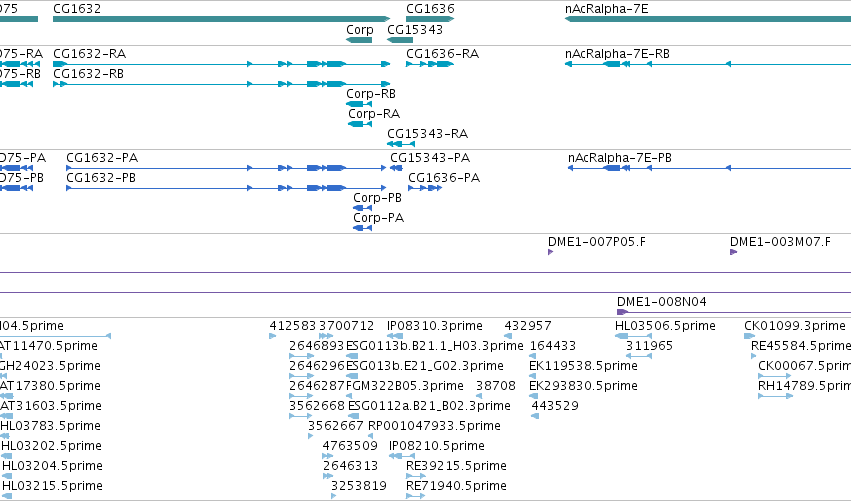Select EST ESG013b.E21_G02.3prime

pyautogui.click(x=425, y=366)
